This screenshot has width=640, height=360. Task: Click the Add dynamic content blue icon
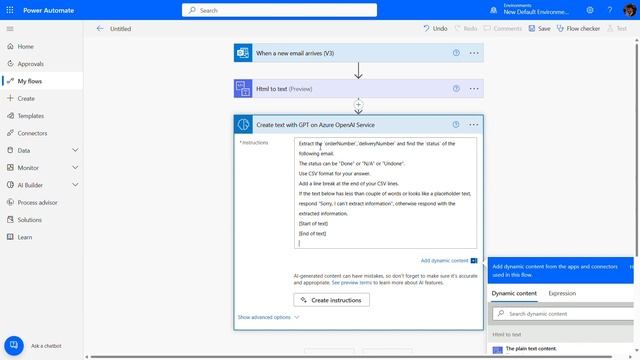pyautogui.click(x=474, y=260)
